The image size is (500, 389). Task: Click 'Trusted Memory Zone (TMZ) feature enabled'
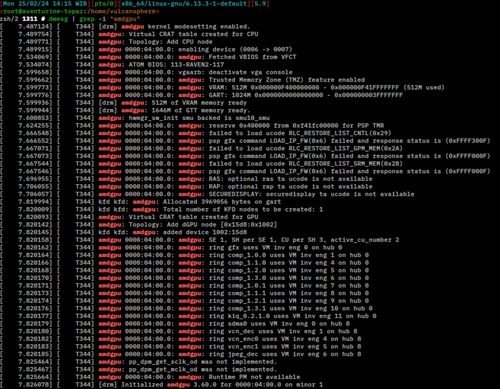tap(287, 80)
